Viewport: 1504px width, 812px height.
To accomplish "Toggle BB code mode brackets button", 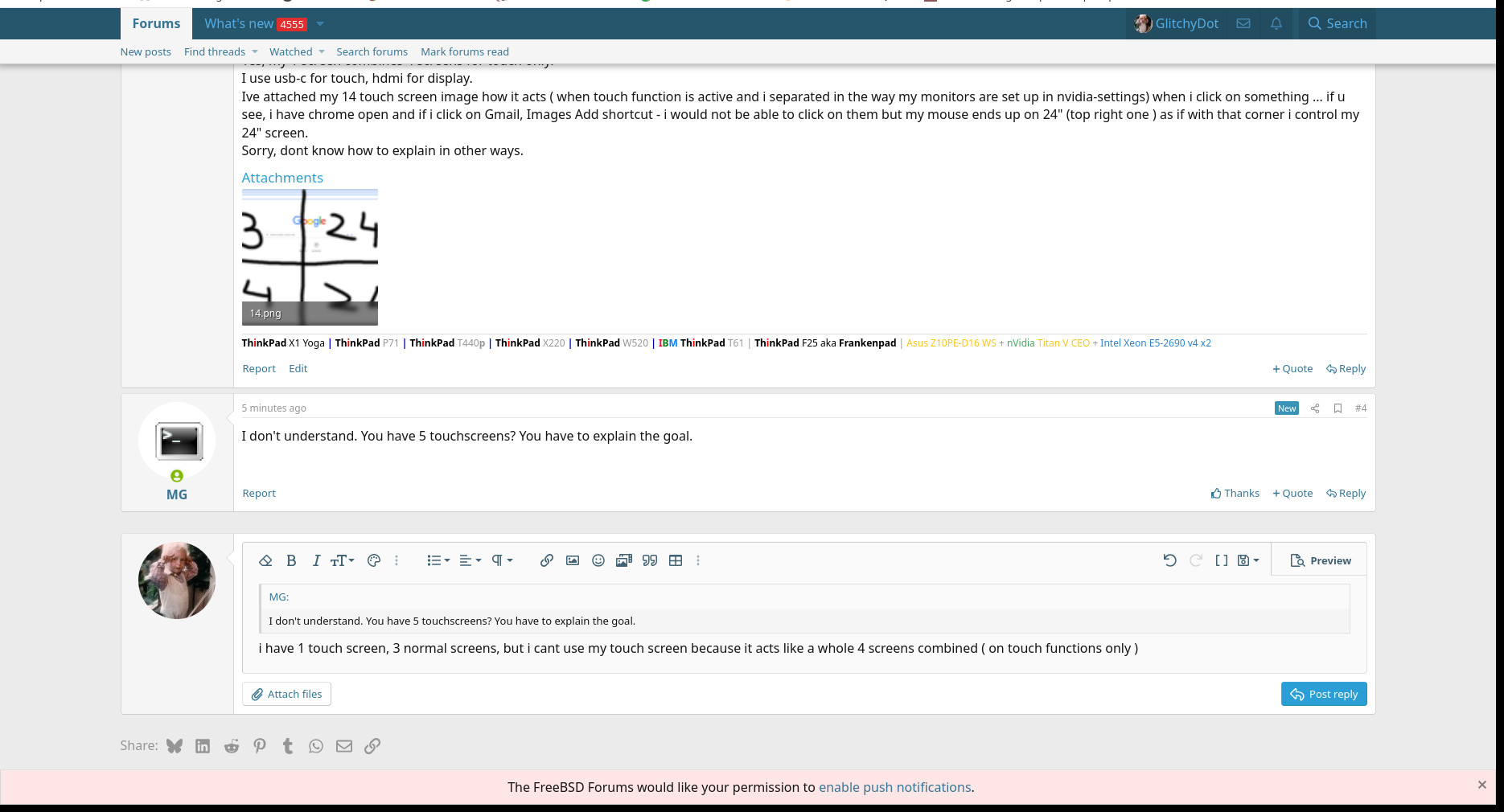I will coord(1221,560).
